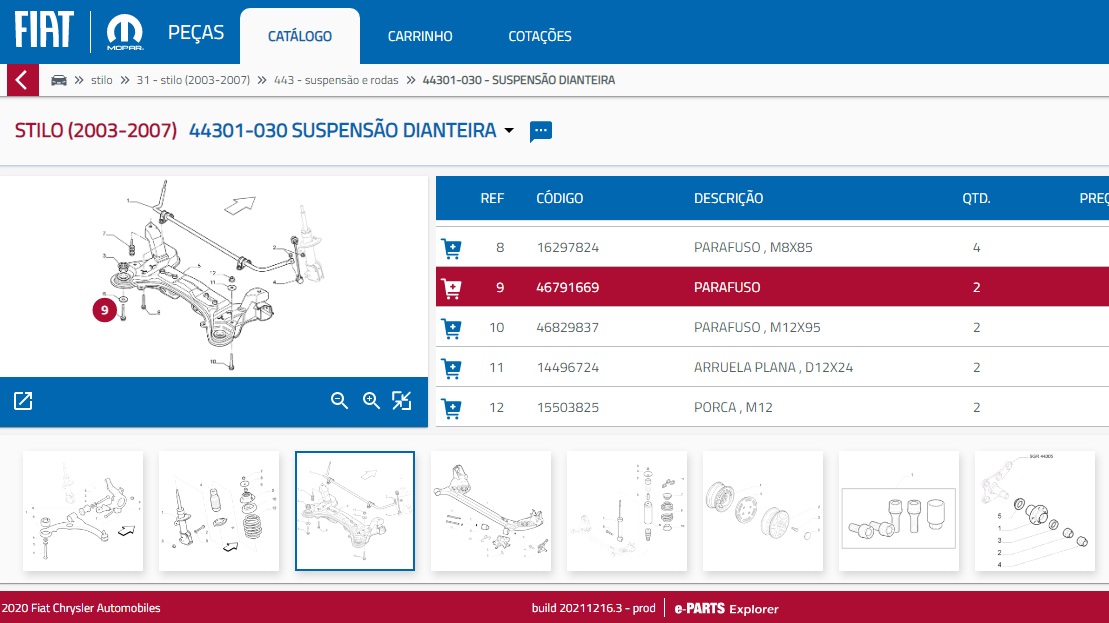
Task: Click the car icon in breadcrumb
Action: point(59,80)
